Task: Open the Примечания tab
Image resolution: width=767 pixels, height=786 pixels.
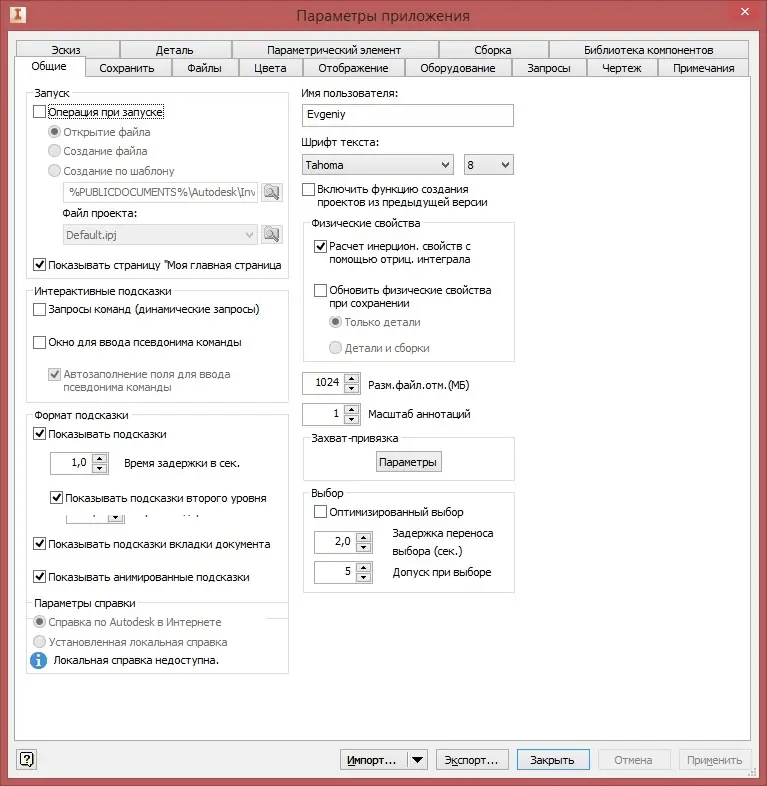Action: point(704,68)
